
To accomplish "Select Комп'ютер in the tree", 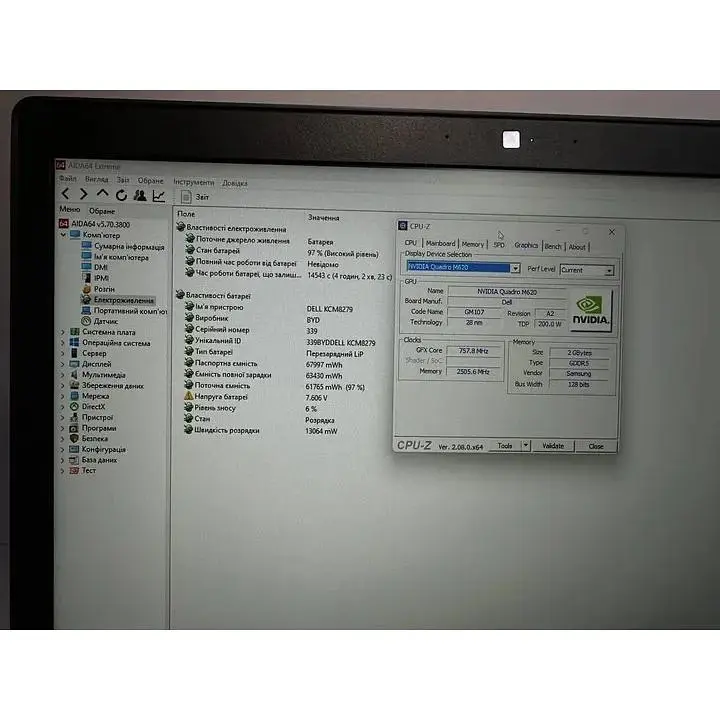I will tap(95, 235).
